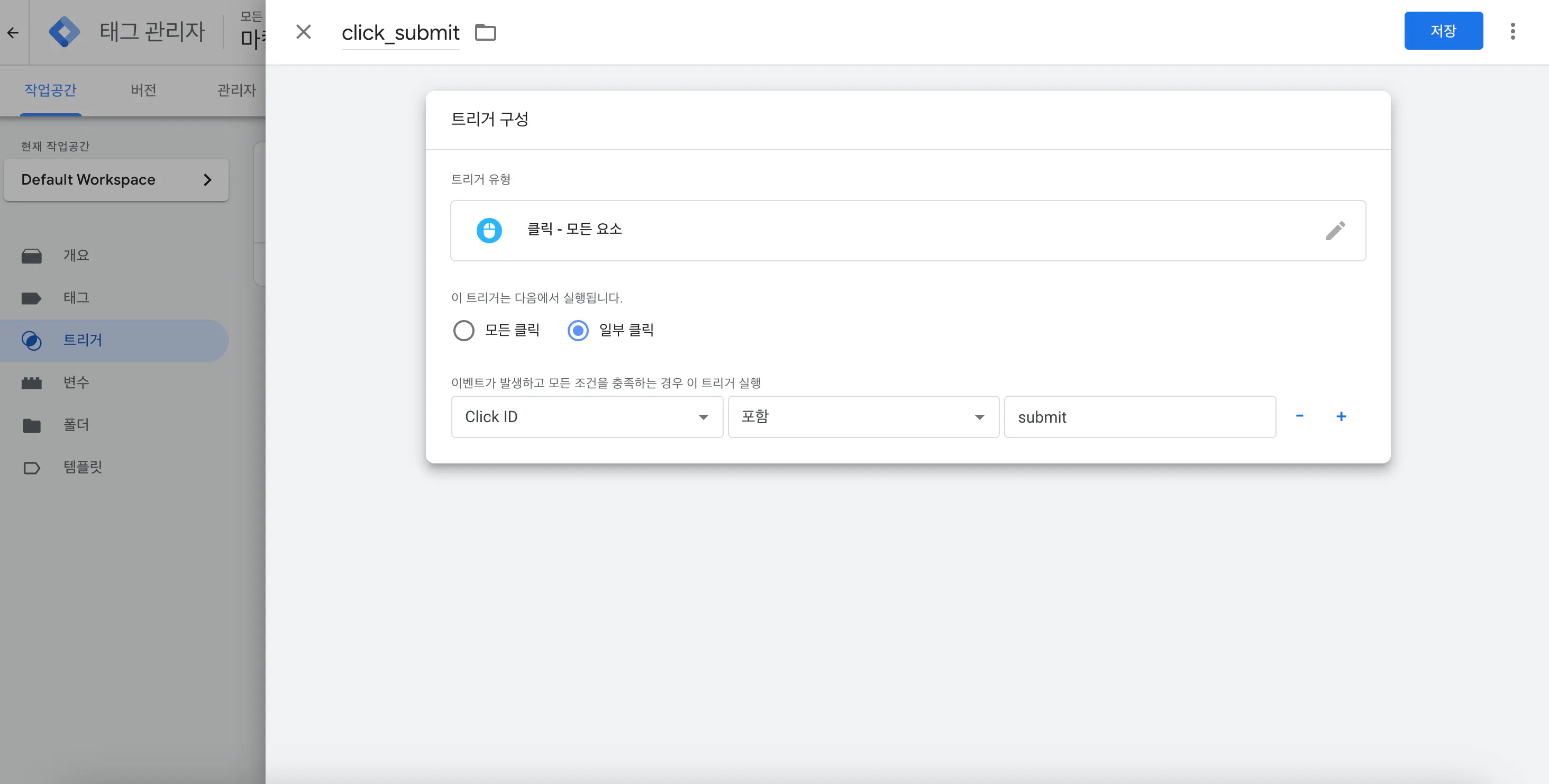Click the mouse click trigger type icon
The height and width of the screenshot is (784, 1549).
(x=489, y=230)
